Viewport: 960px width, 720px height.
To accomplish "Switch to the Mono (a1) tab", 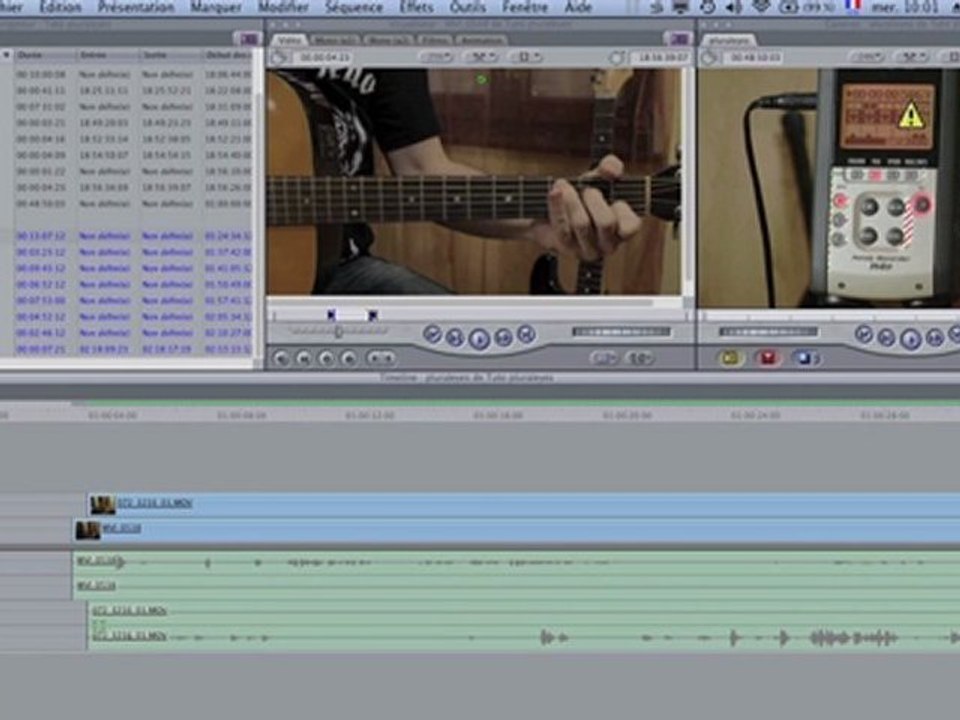I will (x=335, y=40).
